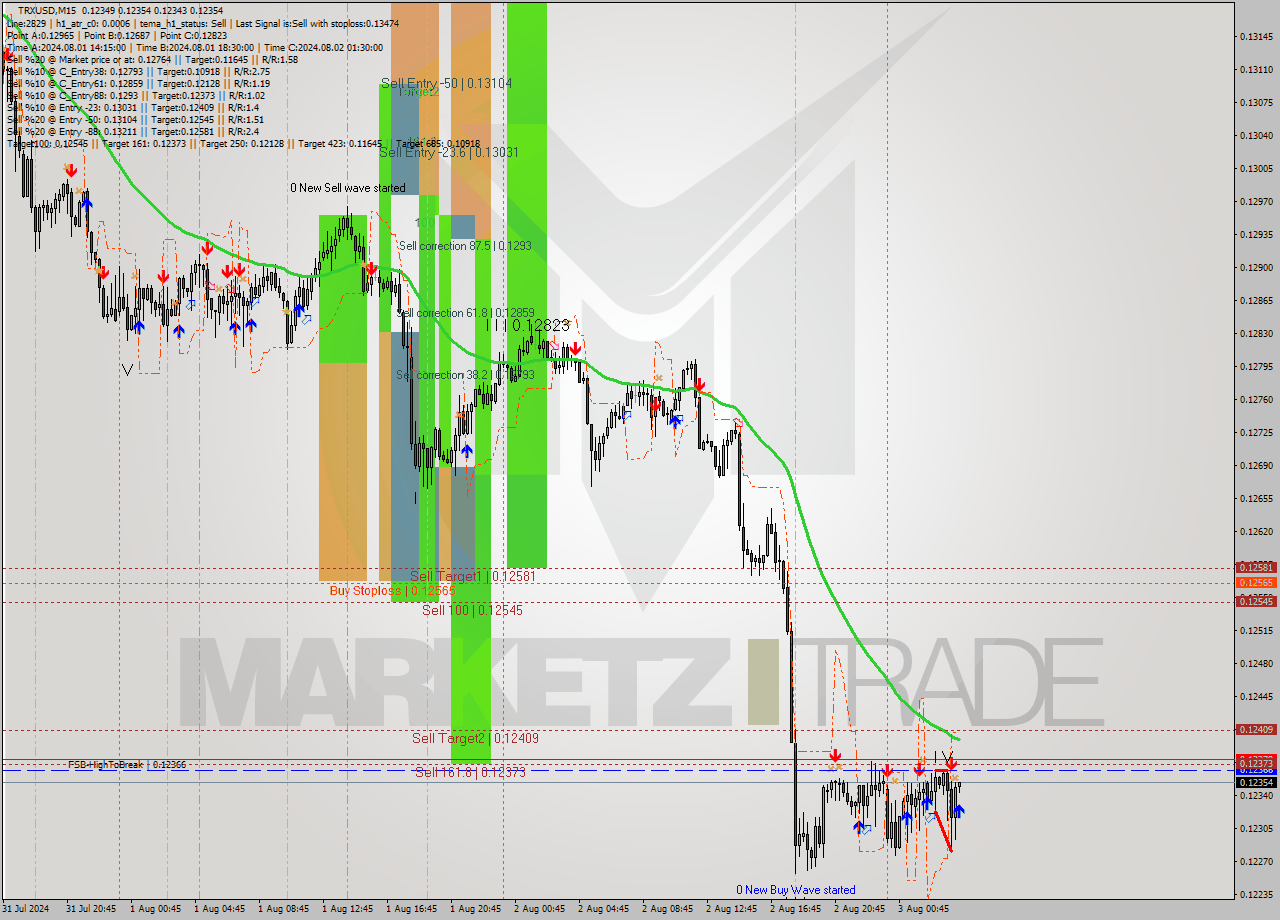Screen dimensions: 1280x920
Task: Click the '31 Jul 2024' time axis label
Action: [26, 909]
